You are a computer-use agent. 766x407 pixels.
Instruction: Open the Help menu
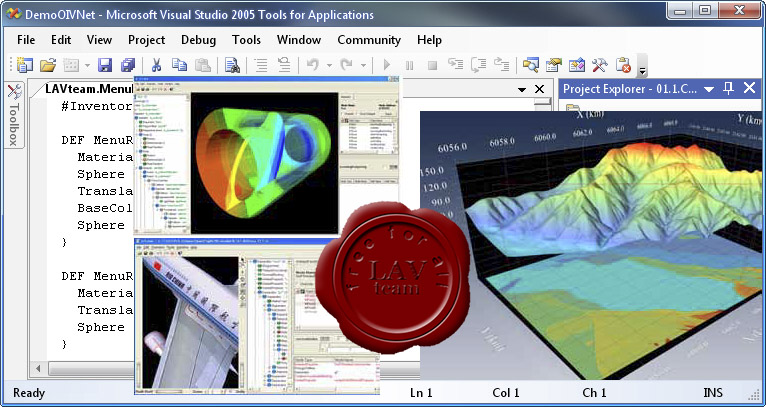click(429, 40)
